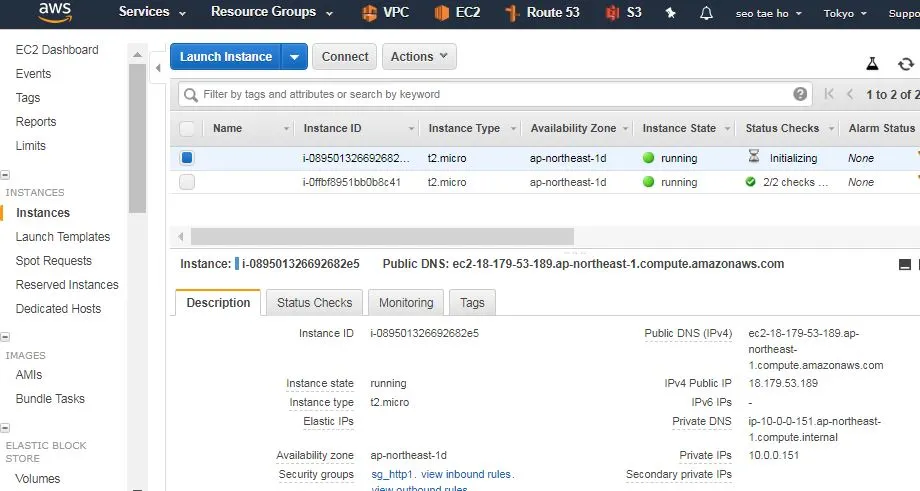The width and height of the screenshot is (920, 491).
Task: Click the blue marker beside instance ID
Action: tap(237, 263)
